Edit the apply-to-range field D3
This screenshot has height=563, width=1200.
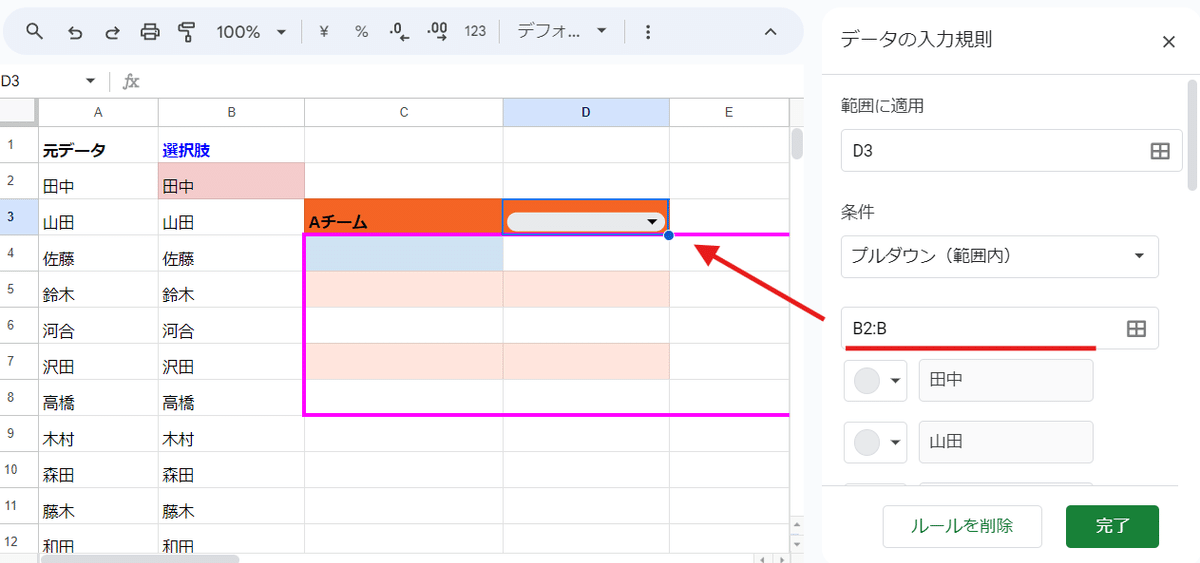coord(1011,151)
